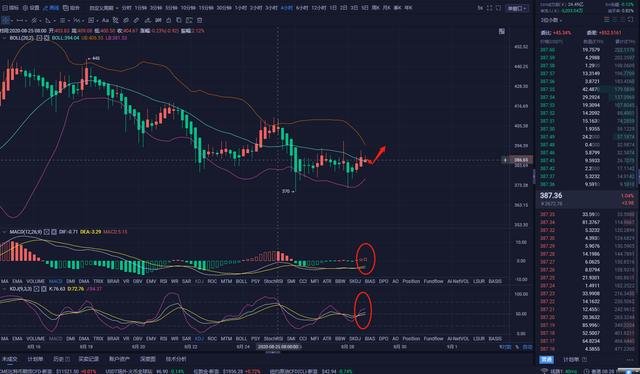This screenshot has height=374, width=640.
Task: Toggle highlighted KDJ in bottom indicator row
Action: tap(199, 338)
